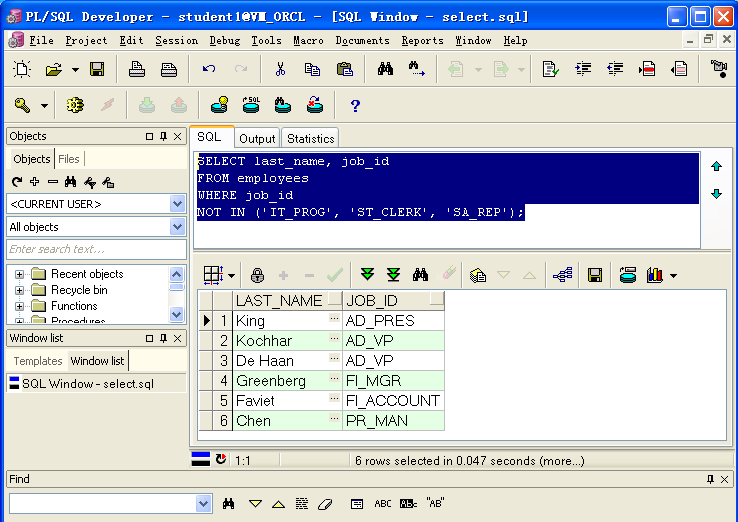Click the Find Next binoculars-arrow icon
Viewport: 738px width, 522px height.
tap(417, 70)
